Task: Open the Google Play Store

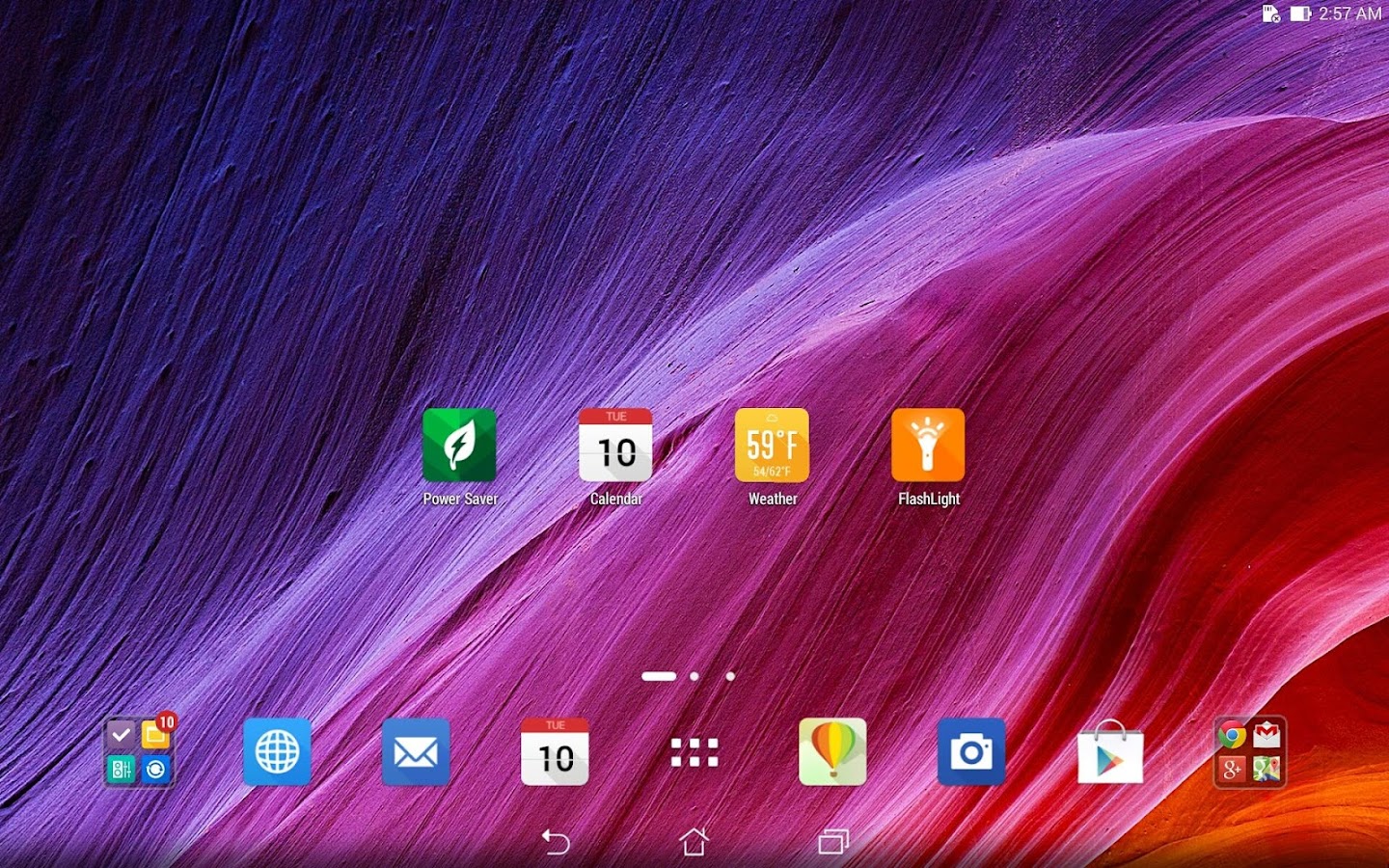Action: coord(1110,752)
